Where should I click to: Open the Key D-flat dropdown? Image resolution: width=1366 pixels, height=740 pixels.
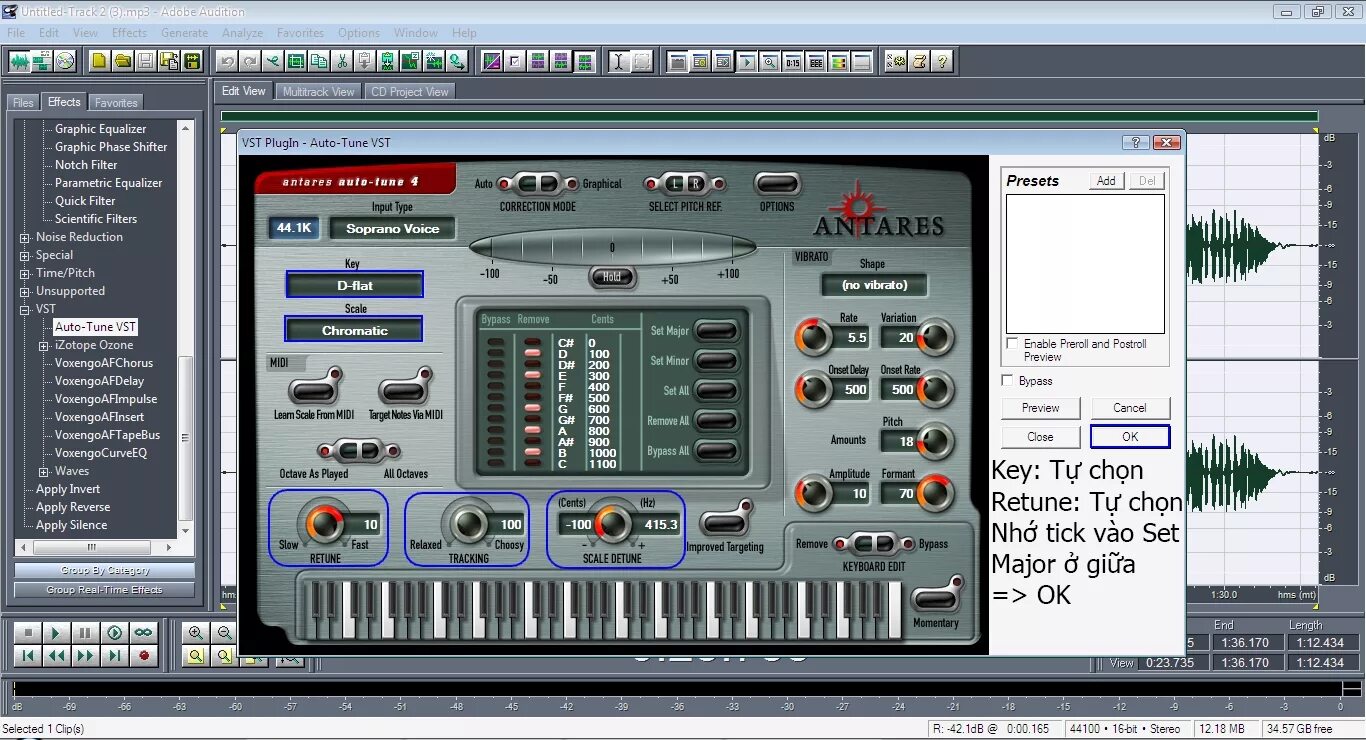(354, 285)
